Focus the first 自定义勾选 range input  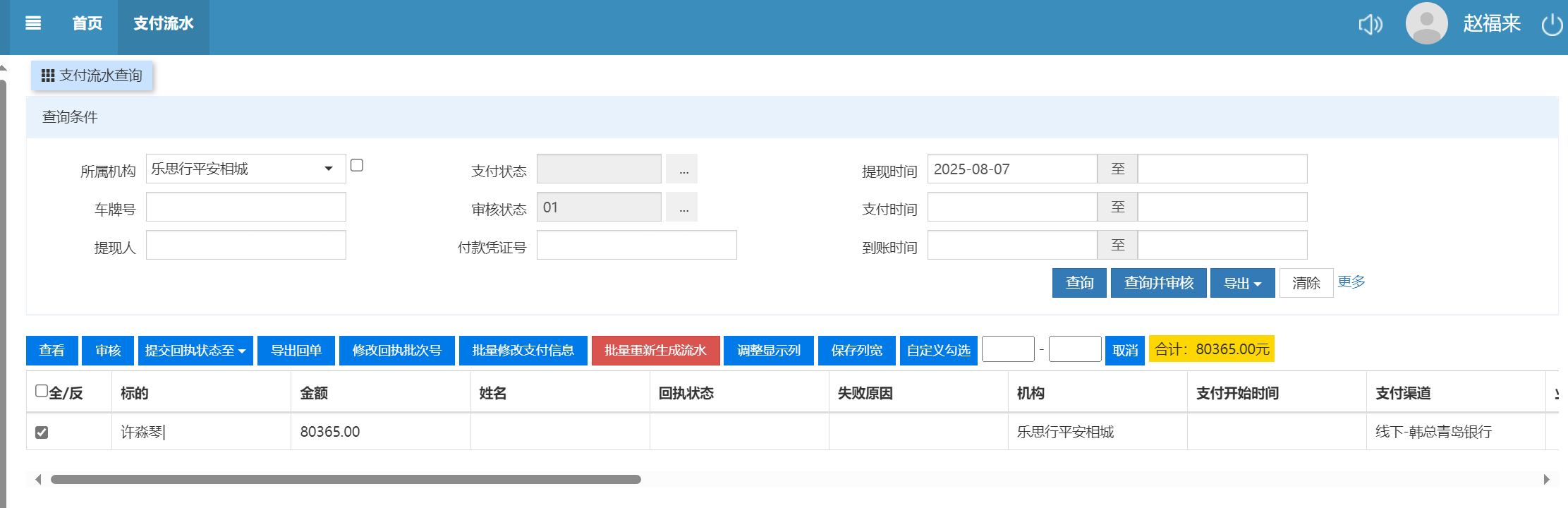point(1008,349)
